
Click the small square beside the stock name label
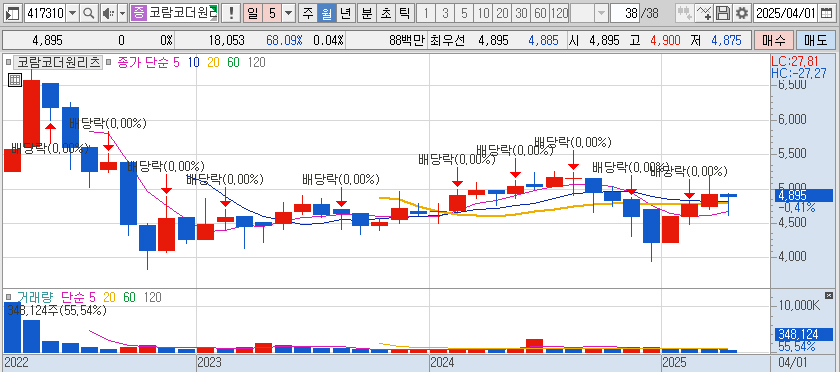pyautogui.click(x=8, y=62)
